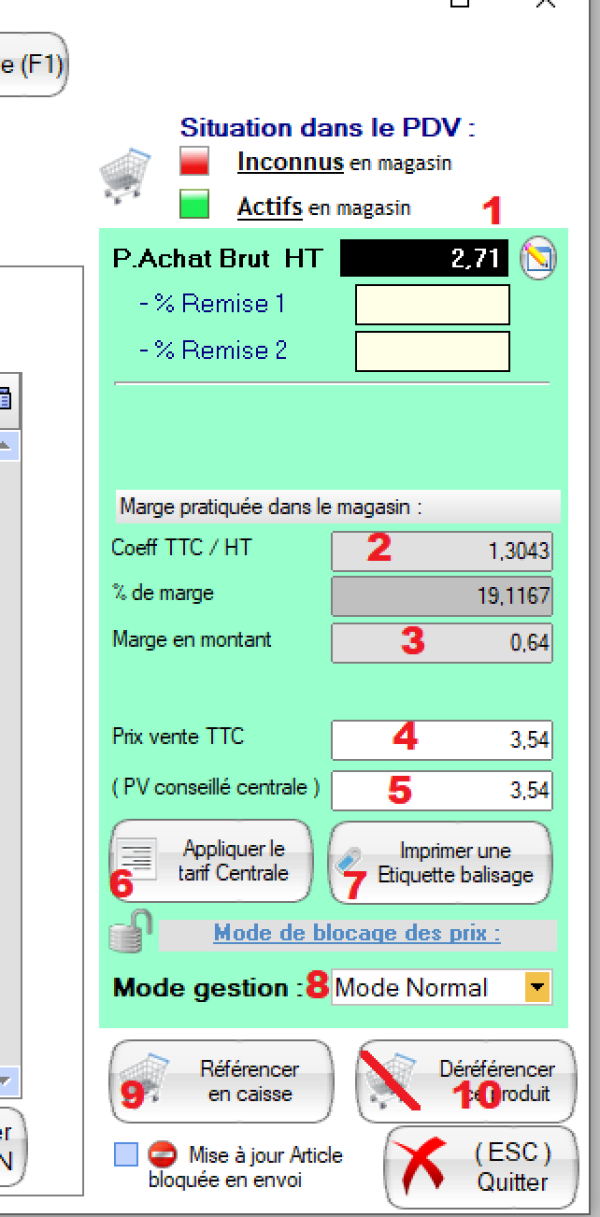Click the Inconnus en magasin link
600x1217 pixels.
pyautogui.click(x=290, y=162)
